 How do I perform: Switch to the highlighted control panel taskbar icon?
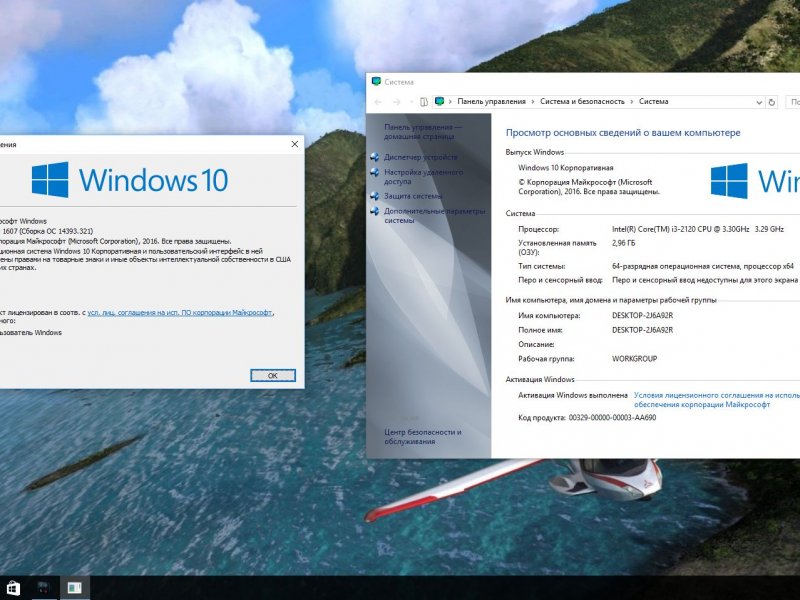click(74, 588)
